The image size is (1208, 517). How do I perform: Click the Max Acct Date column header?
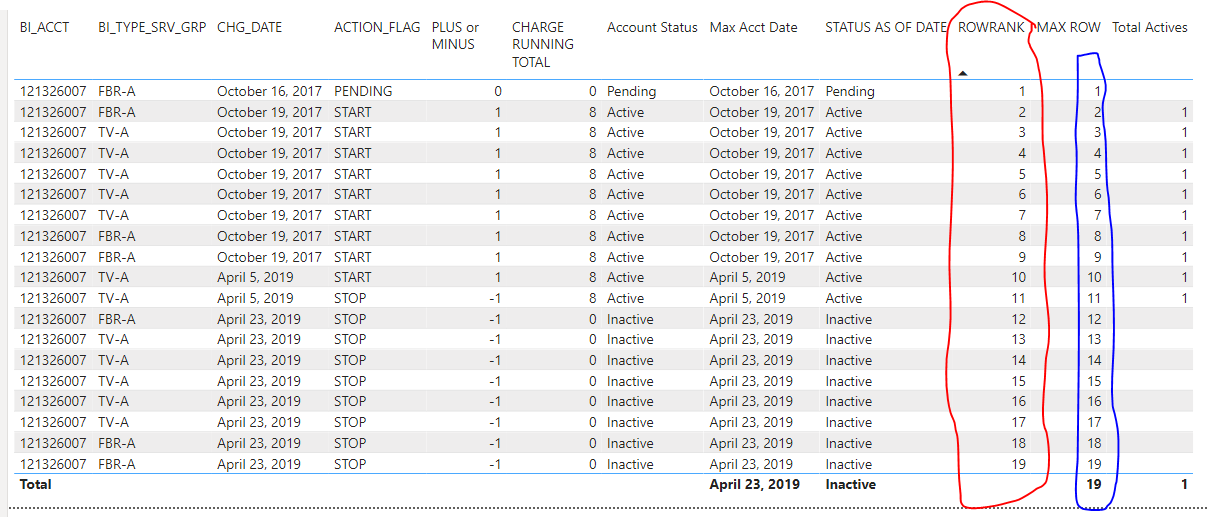click(754, 28)
